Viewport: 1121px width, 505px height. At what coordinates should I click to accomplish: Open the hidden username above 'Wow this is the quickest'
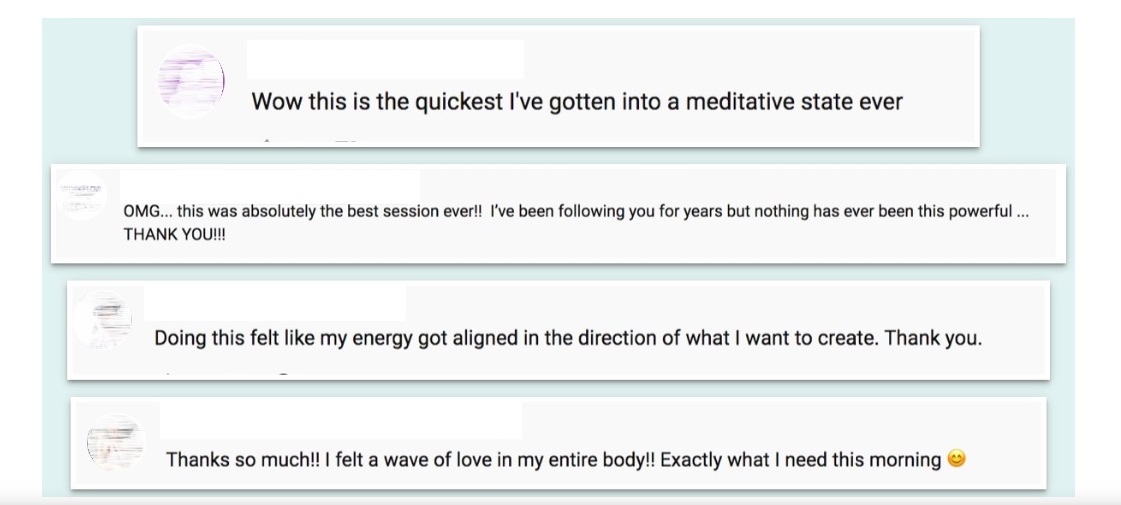tap(385, 59)
